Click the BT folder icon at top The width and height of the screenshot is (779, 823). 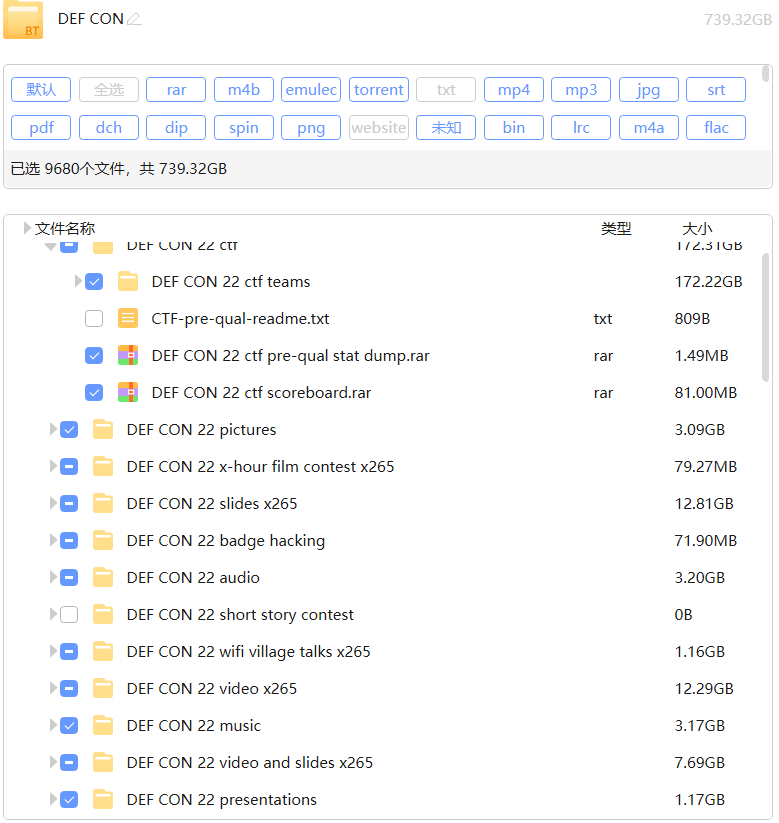point(23,20)
